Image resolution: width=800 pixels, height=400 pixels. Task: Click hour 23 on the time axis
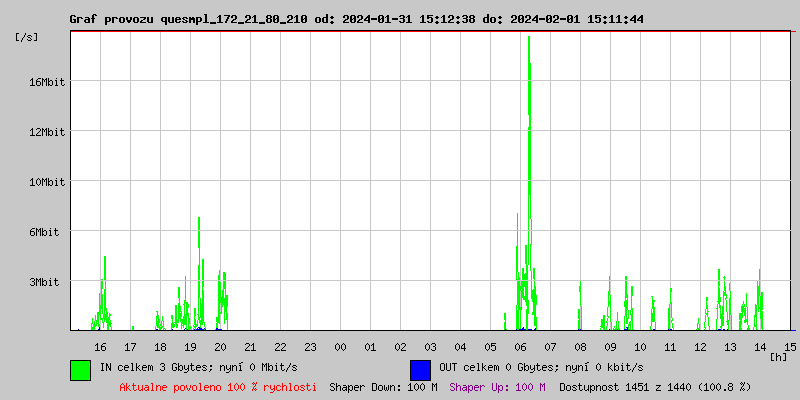pos(310,346)
